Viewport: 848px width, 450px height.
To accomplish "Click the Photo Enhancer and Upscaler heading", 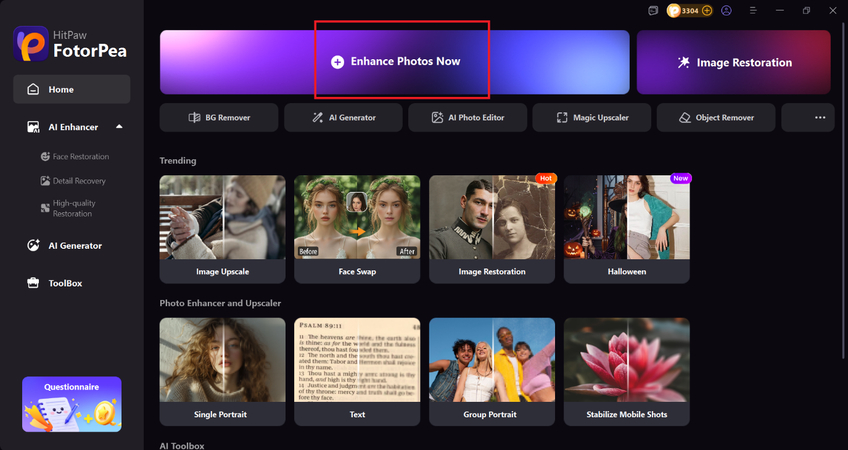I will (220, 303).
